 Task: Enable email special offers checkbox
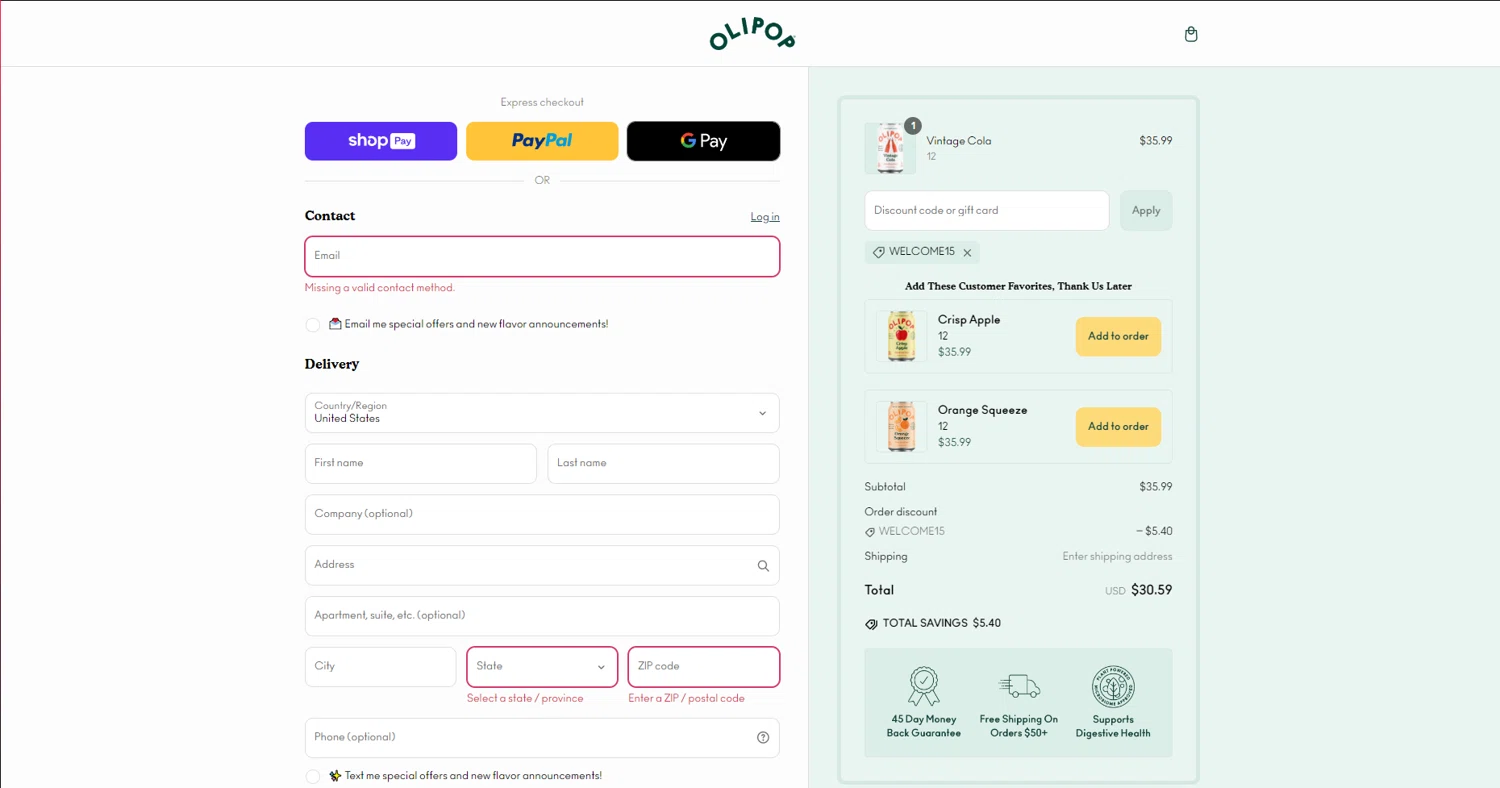point(313,325)
